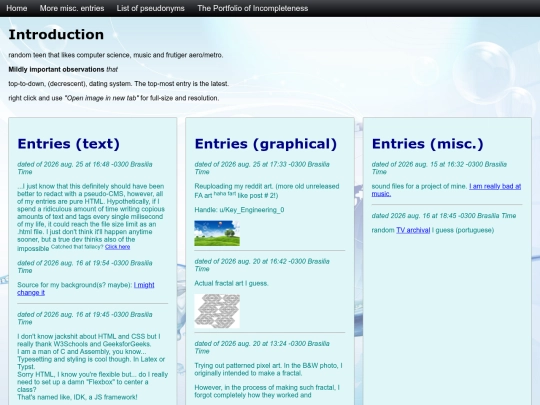The image size is (540, 405).
Task: Click date '2026 aug. 25 at 16:48' entry
Action: click(85, 168)
